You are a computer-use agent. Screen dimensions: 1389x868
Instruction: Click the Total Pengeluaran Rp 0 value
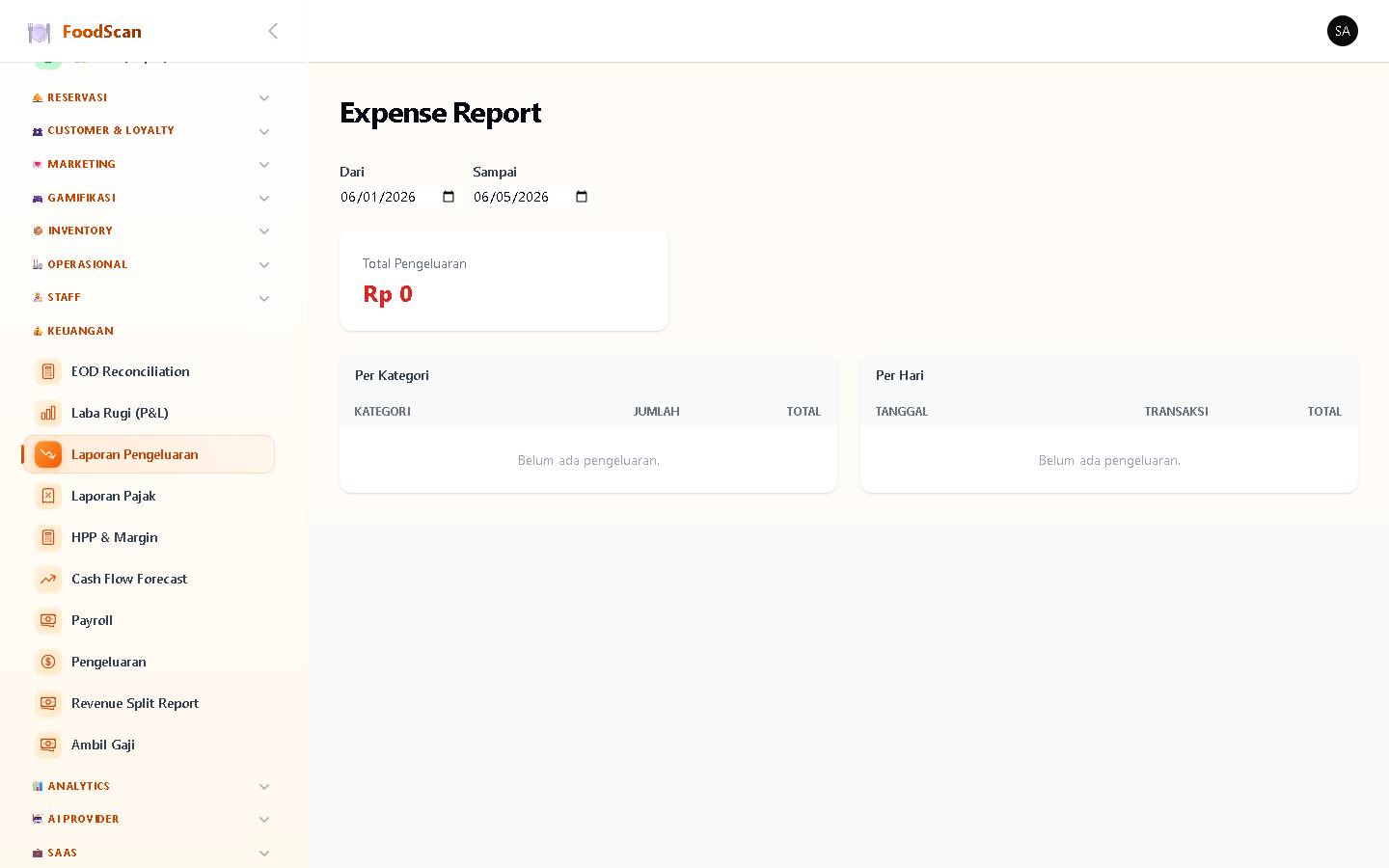point(388,294)
